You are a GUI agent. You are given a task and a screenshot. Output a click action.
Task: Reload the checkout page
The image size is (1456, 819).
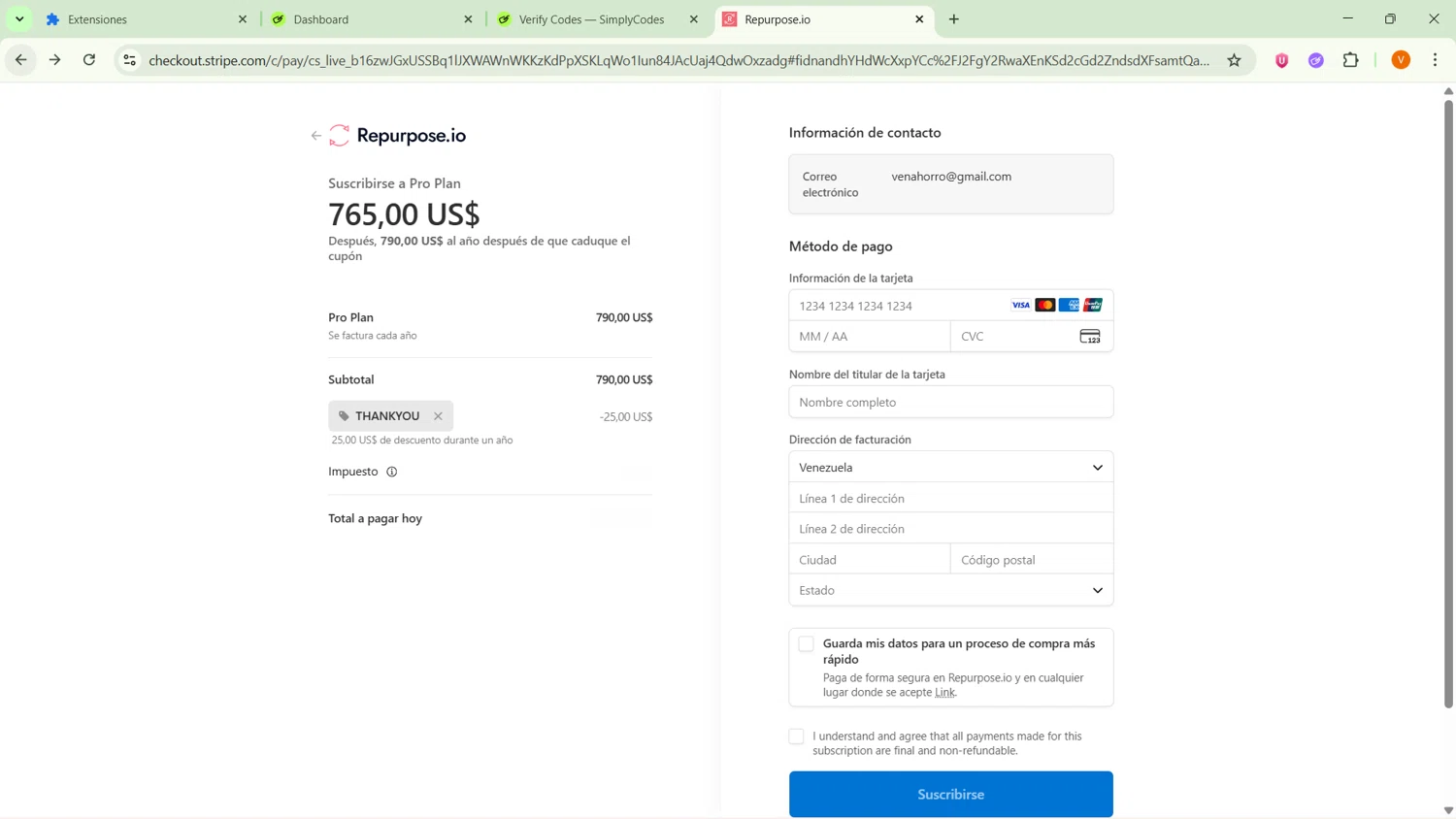point(89,60)
